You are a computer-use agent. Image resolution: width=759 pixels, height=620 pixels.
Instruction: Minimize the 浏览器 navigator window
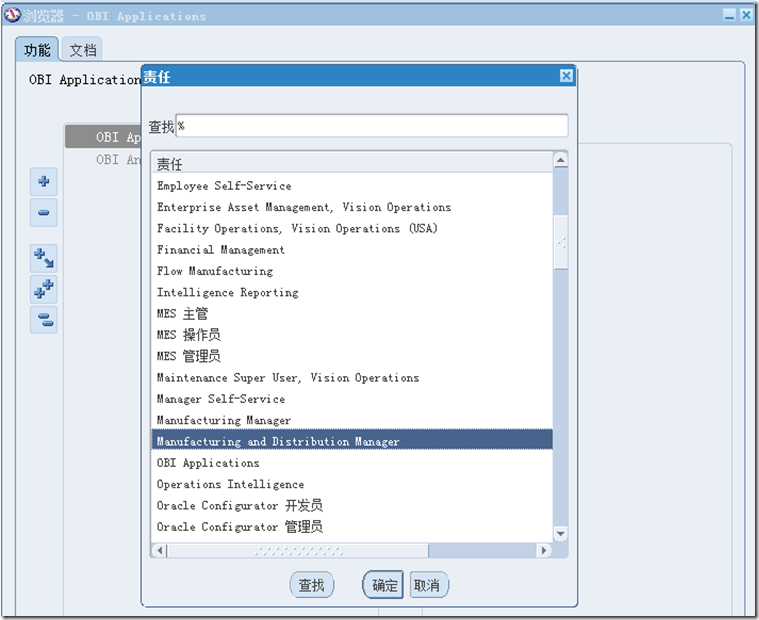click(x=729, y=15)
